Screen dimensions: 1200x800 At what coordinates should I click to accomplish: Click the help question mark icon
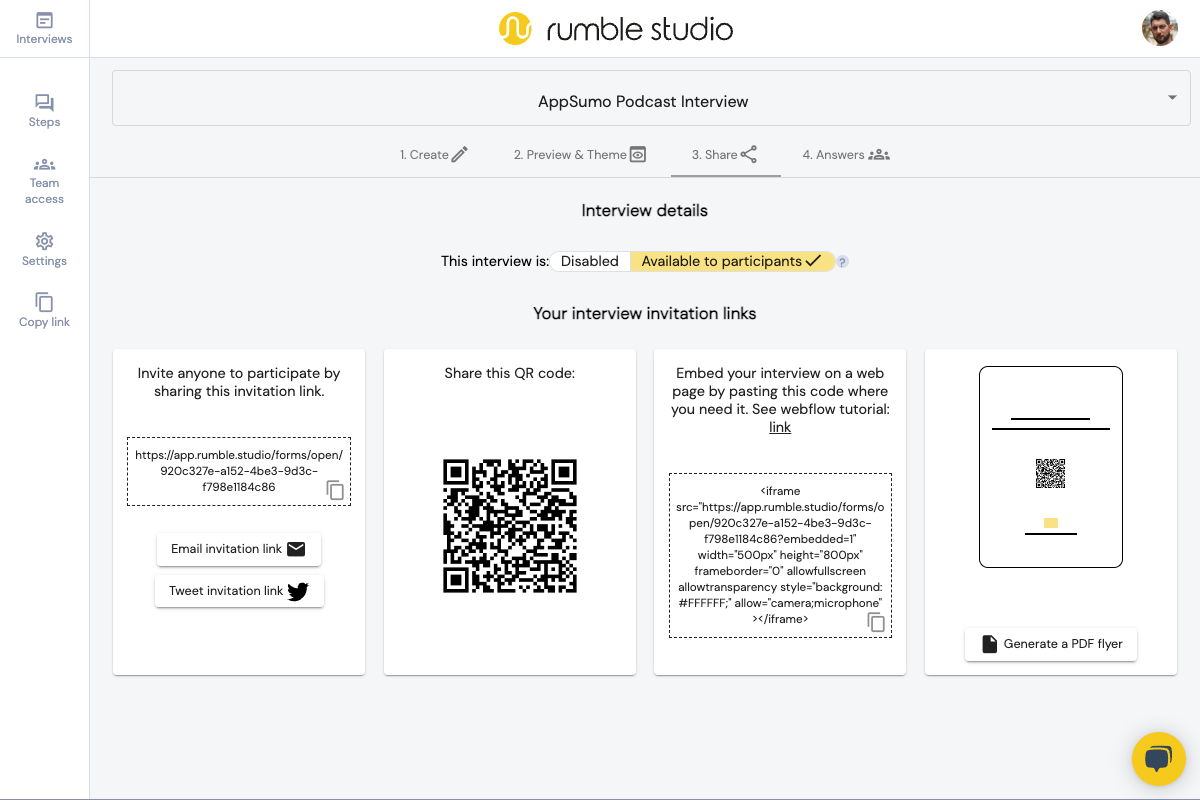tap(842, 261)
